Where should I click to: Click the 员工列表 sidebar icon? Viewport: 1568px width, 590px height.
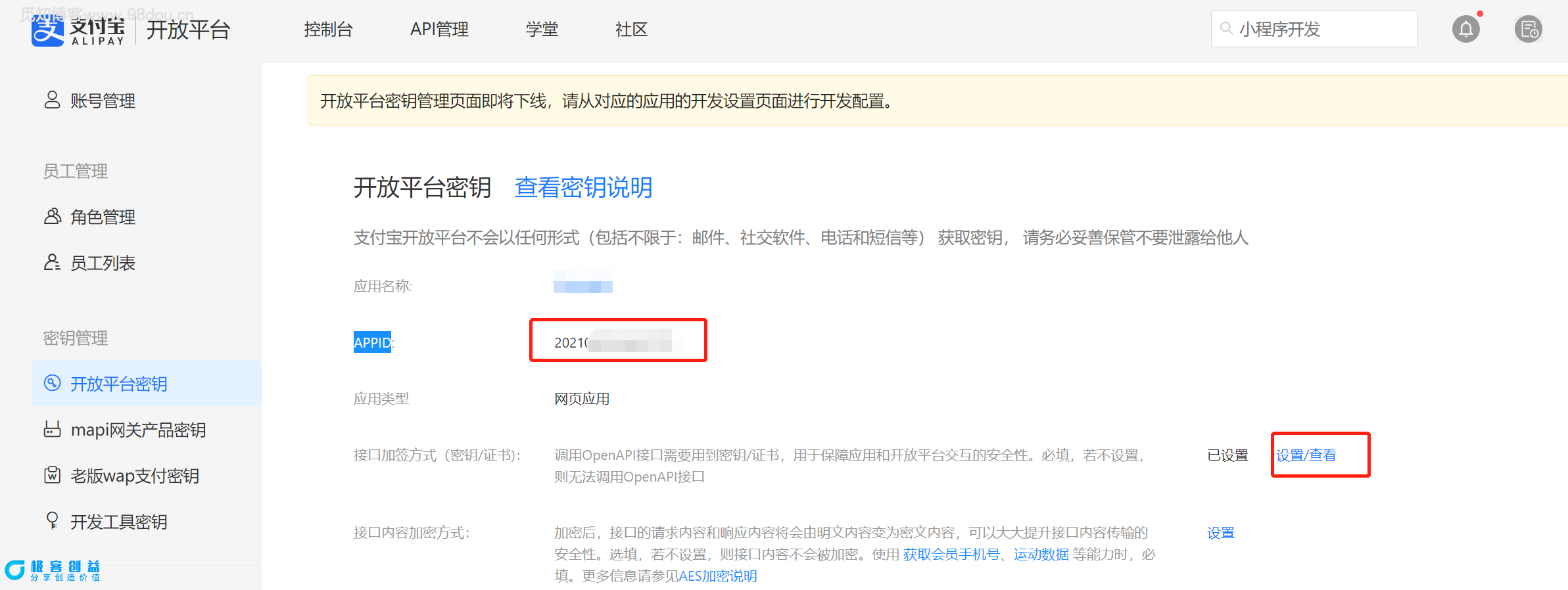coord(52,262)
